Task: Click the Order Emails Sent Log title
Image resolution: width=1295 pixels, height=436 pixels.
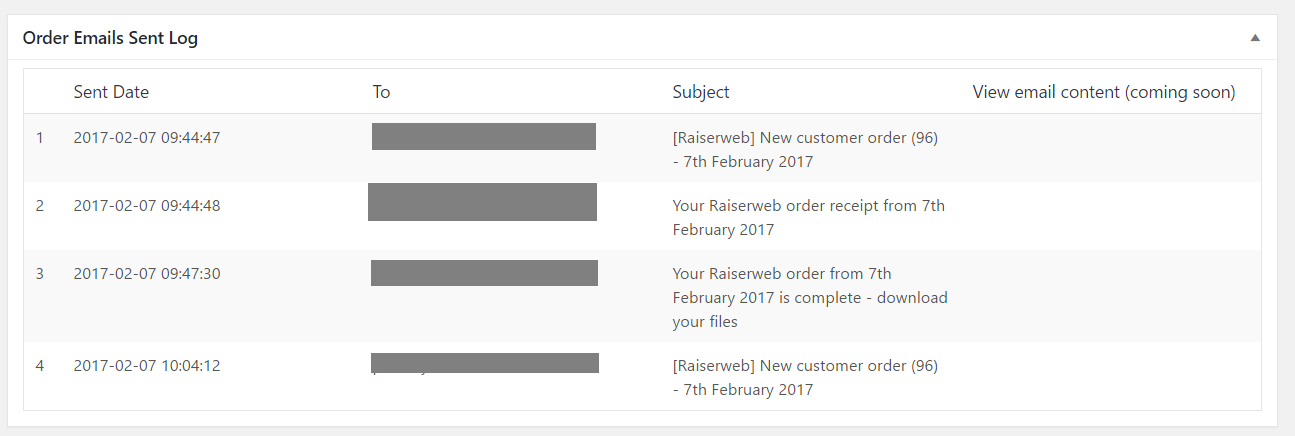Action: click(110, 38)
